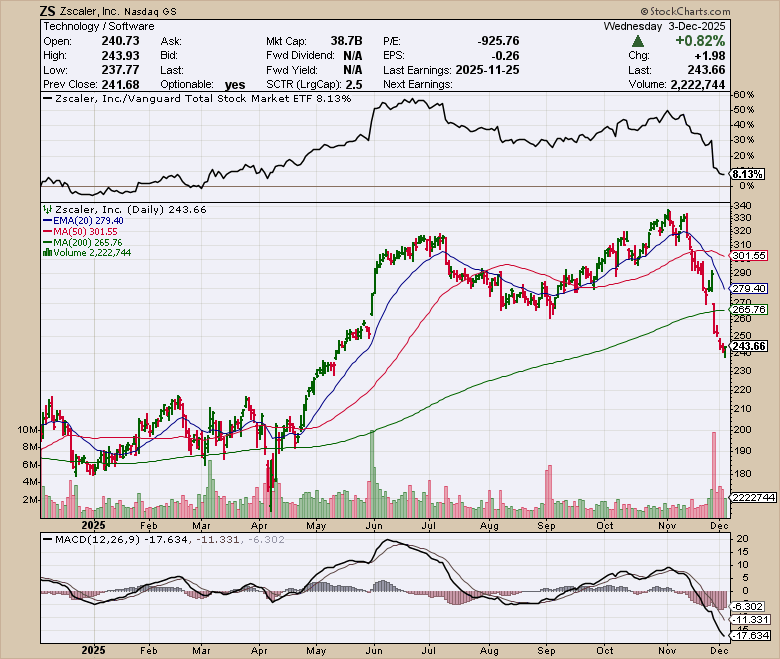Click the Next Earnings label
This screenshot has height=659, width=780.
[x=418, y=84]
